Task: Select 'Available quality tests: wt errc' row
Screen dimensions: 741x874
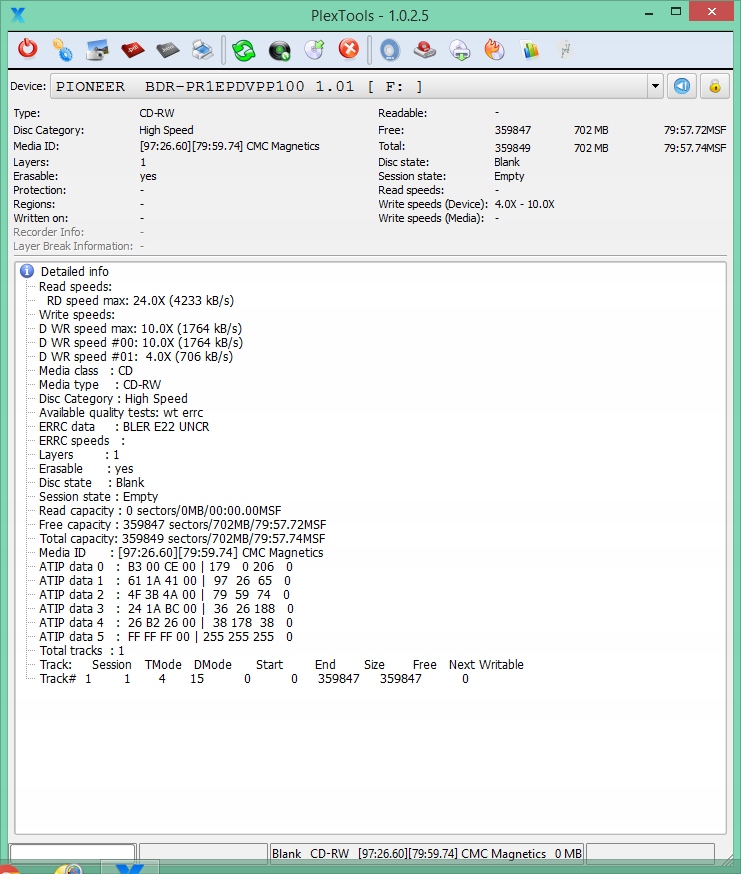Action: click(x=121, y=412)
